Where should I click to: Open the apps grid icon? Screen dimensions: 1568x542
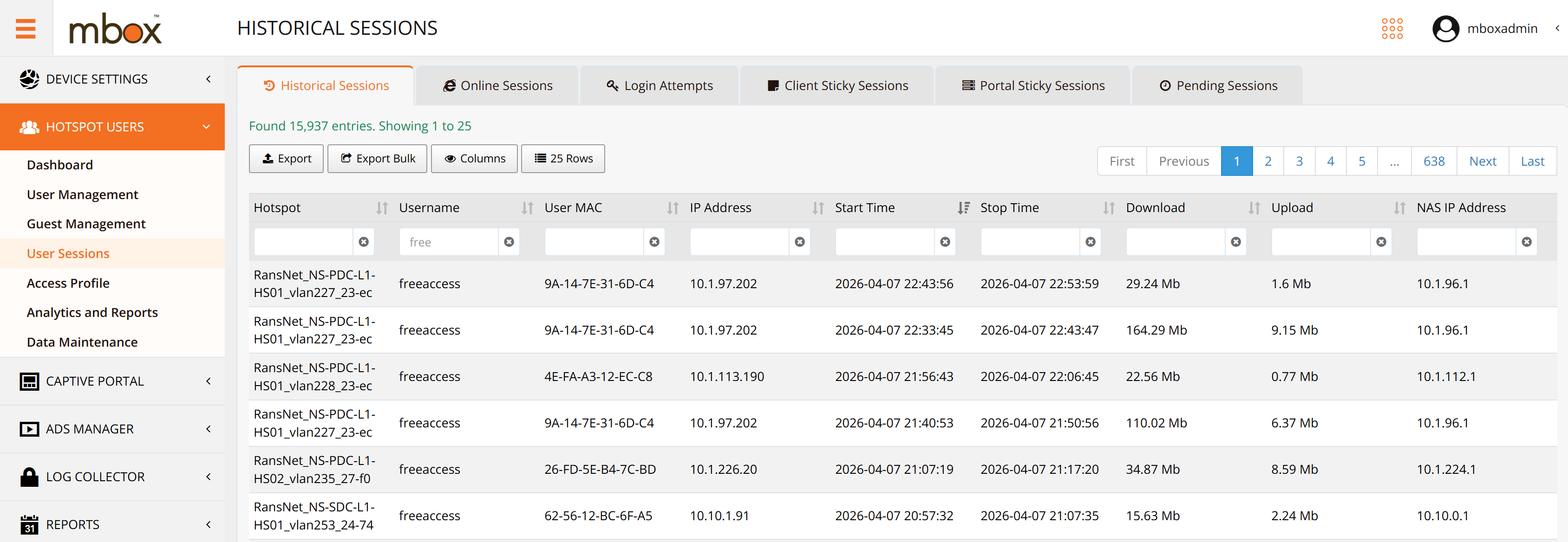pyautogui.click(x=1392, y=28)
